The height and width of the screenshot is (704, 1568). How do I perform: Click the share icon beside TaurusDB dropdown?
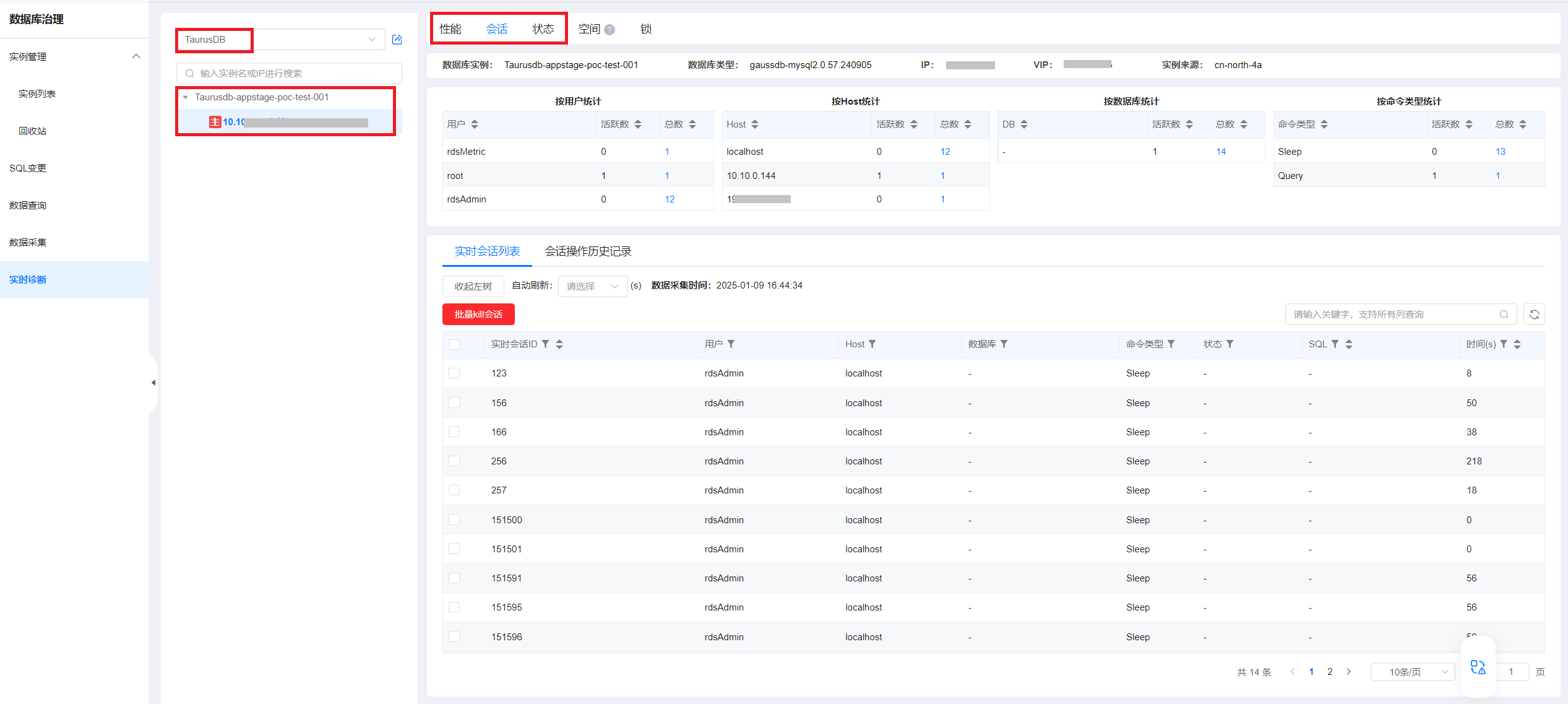click(397, 40)
